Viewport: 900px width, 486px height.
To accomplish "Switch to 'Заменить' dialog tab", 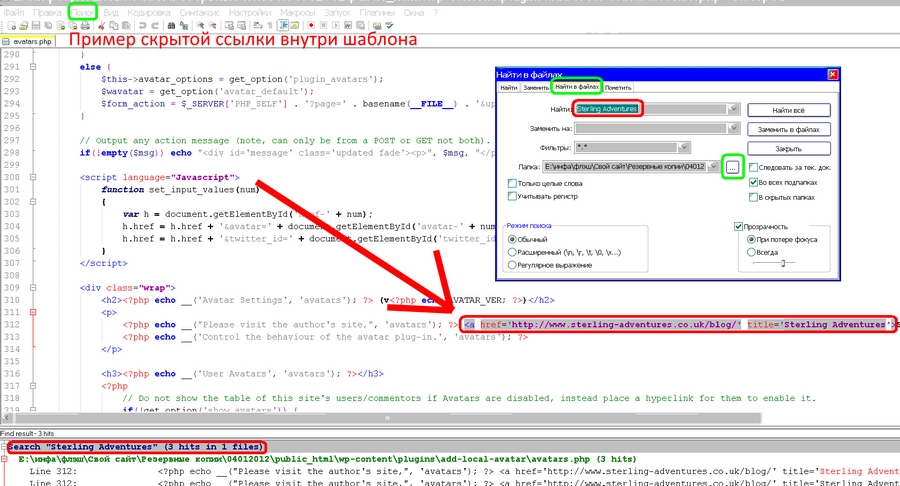I will coord(536,87).
